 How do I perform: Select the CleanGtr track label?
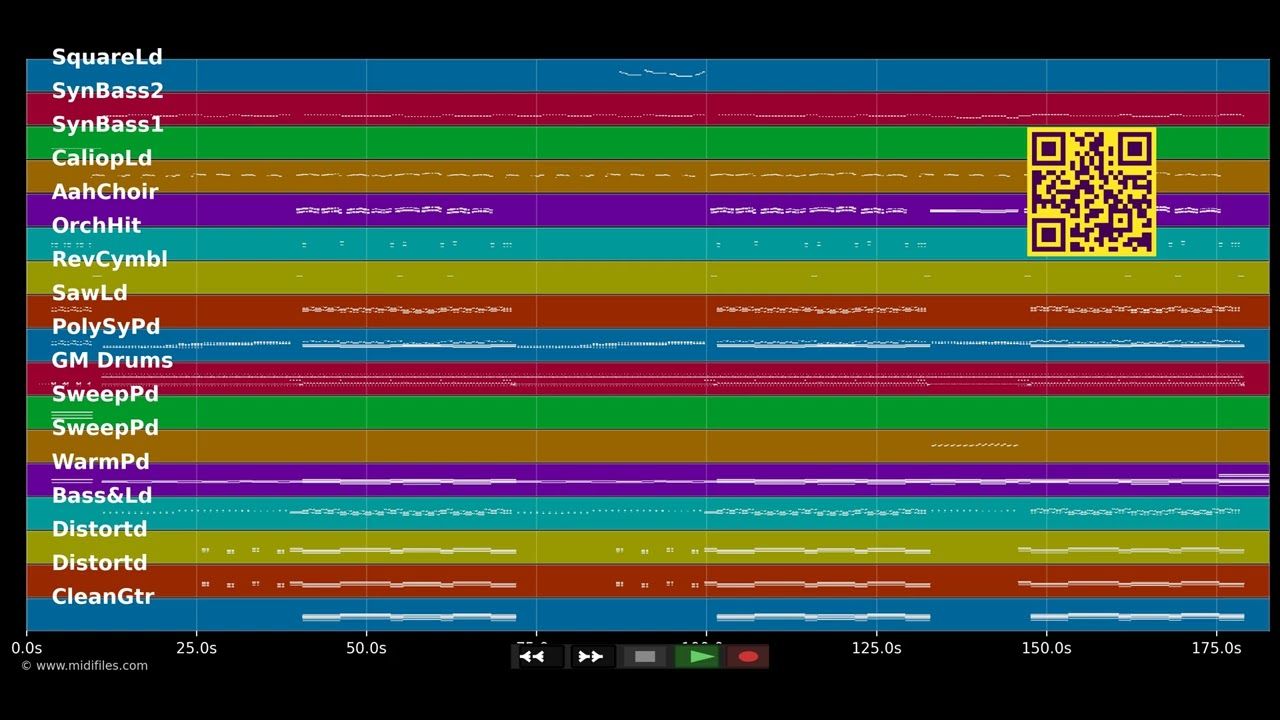pyautogui.click(x=103, y=597)
